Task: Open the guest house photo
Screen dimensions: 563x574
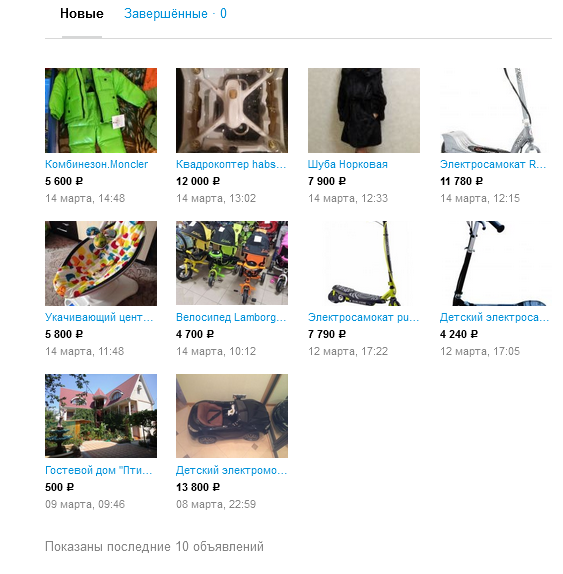Action: pyautogui.click(x=101, y=416)
